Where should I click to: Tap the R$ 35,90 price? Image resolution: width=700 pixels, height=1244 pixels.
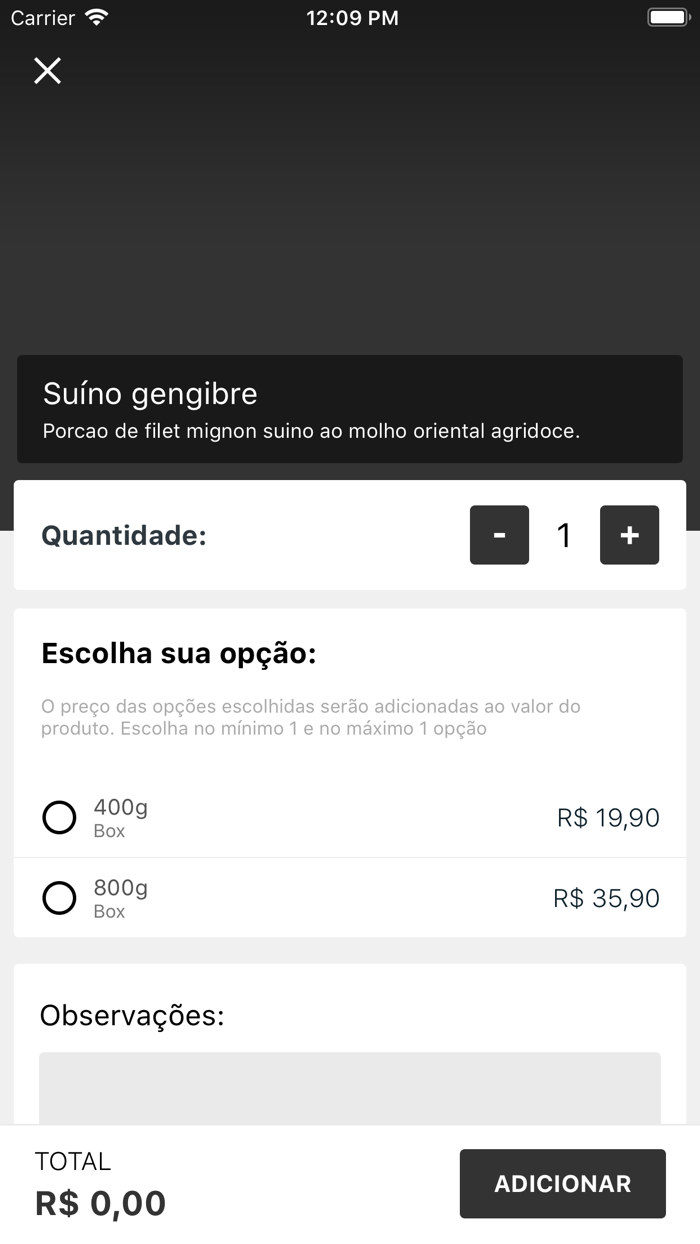pos(606,898)
